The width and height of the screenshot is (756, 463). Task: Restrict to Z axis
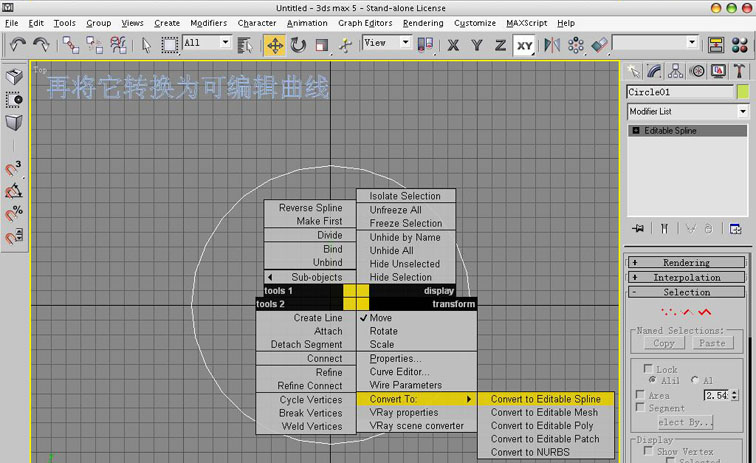tap(500, 45)
